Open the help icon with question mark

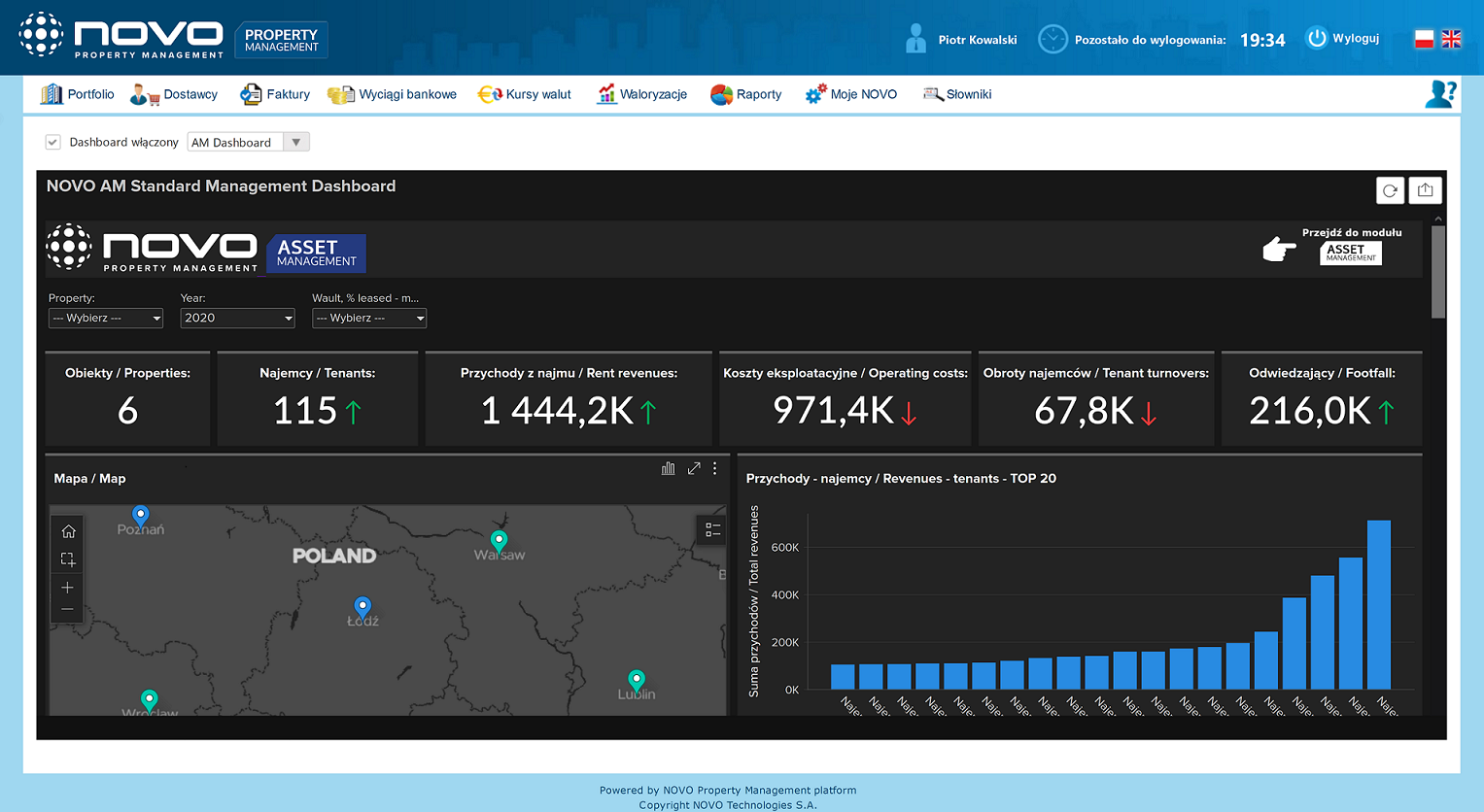pos(1439,94)
